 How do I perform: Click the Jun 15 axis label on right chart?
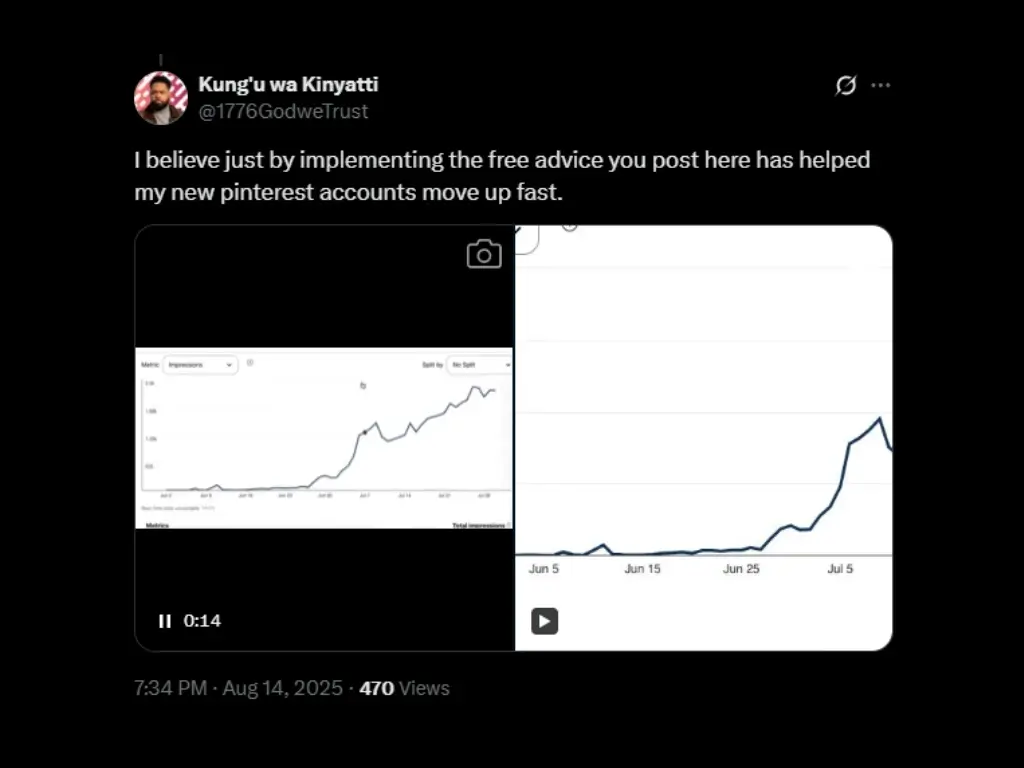tap(642, 569)
